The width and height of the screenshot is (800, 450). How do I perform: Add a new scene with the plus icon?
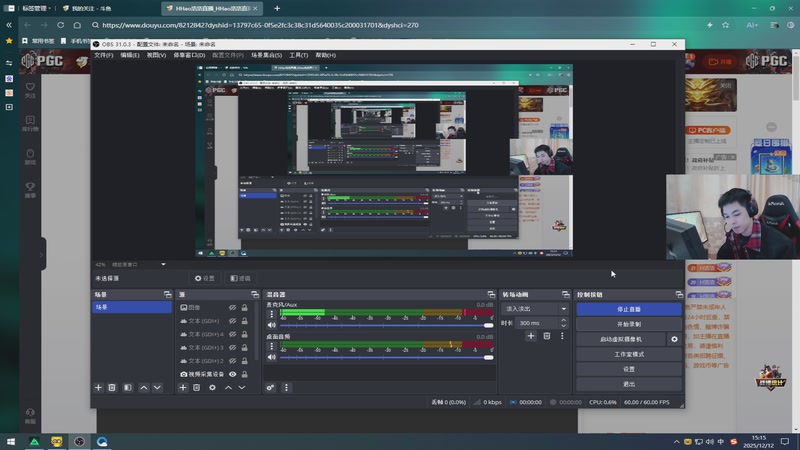(98, 388)
